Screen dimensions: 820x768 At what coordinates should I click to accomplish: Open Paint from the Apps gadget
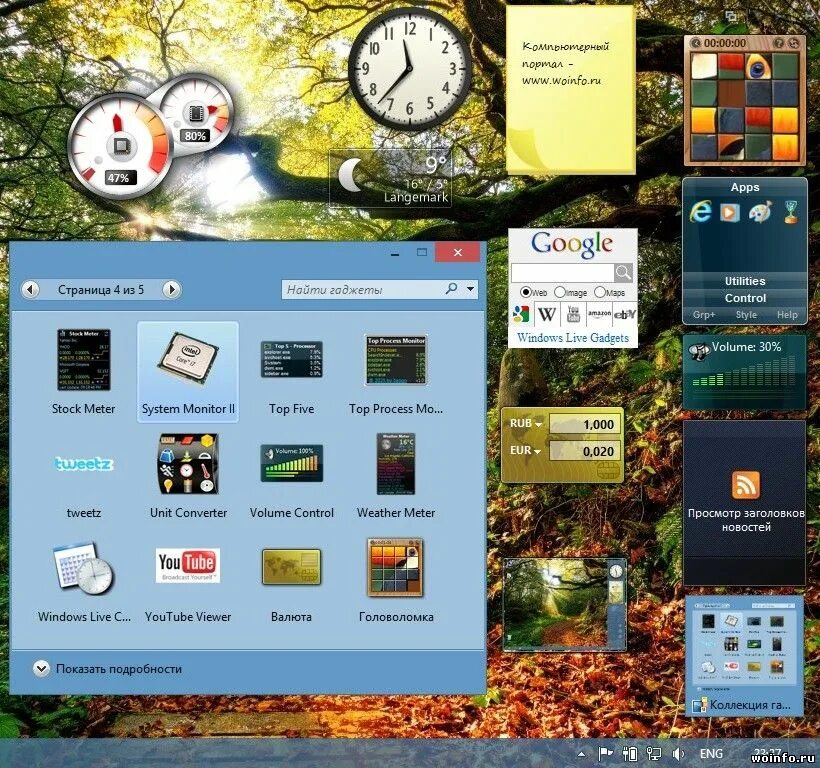click(759, 213)
